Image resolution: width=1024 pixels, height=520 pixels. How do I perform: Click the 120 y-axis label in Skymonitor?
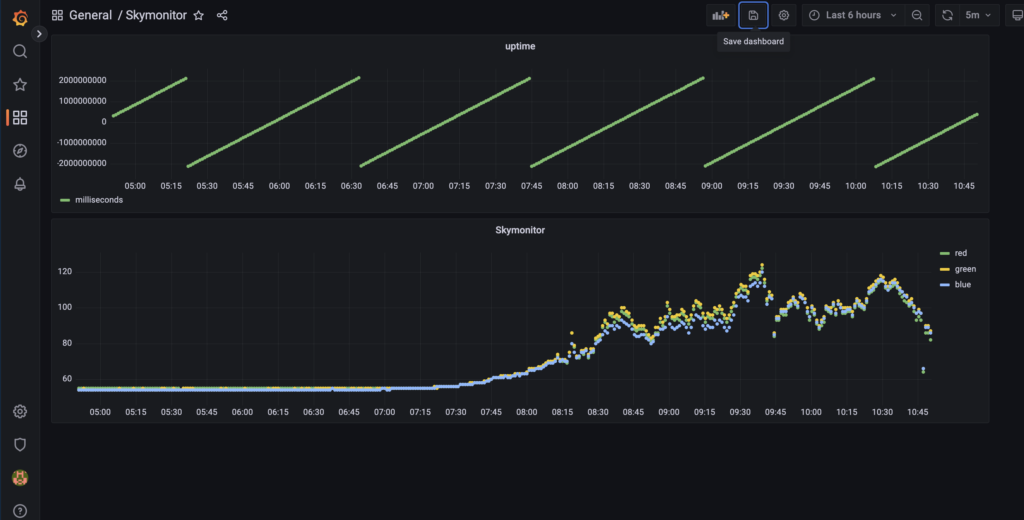click(65, 271)
